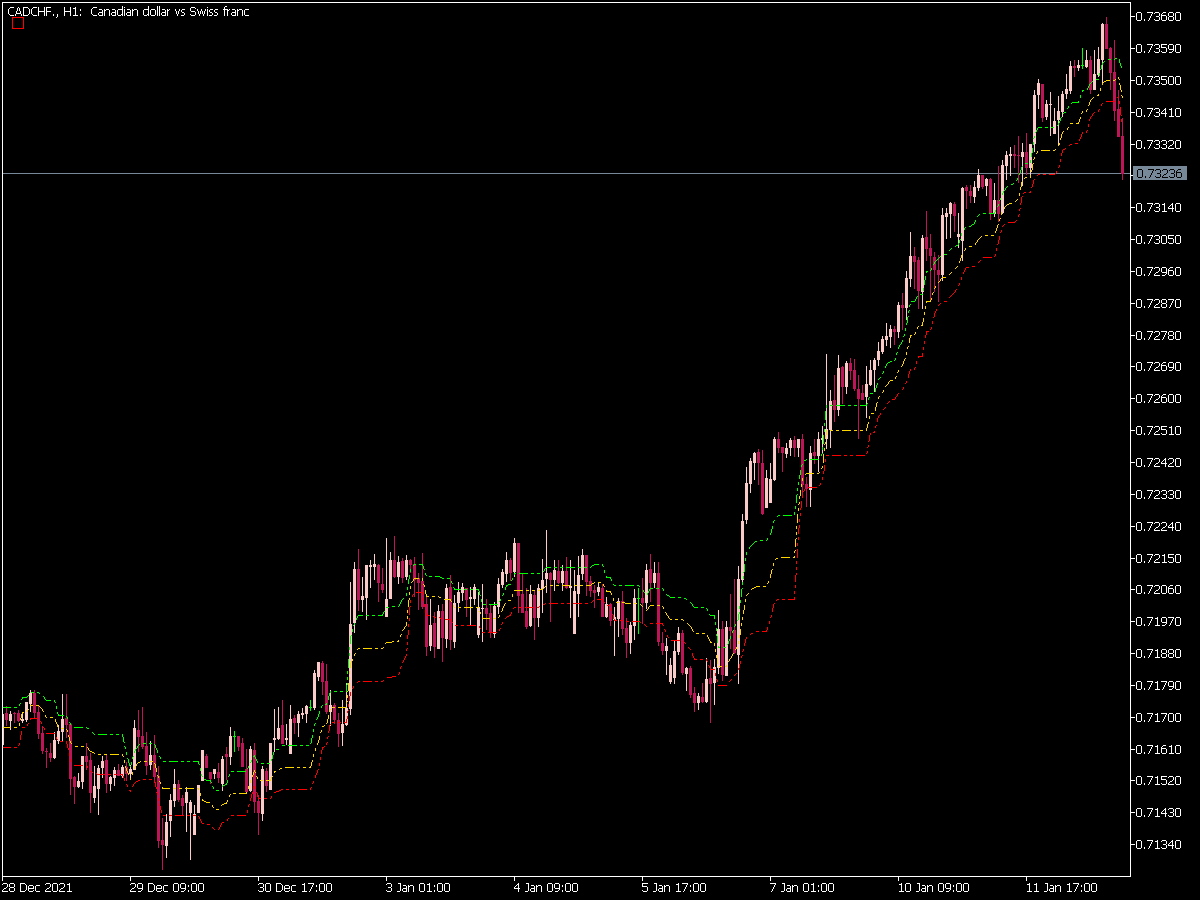
Task: Click the CADCHF H1 chart title text
Action: 128,12
